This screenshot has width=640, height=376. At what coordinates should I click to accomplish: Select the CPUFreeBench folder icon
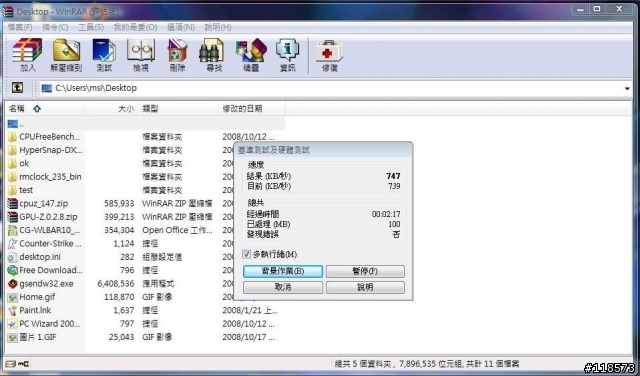click(13, 137)
